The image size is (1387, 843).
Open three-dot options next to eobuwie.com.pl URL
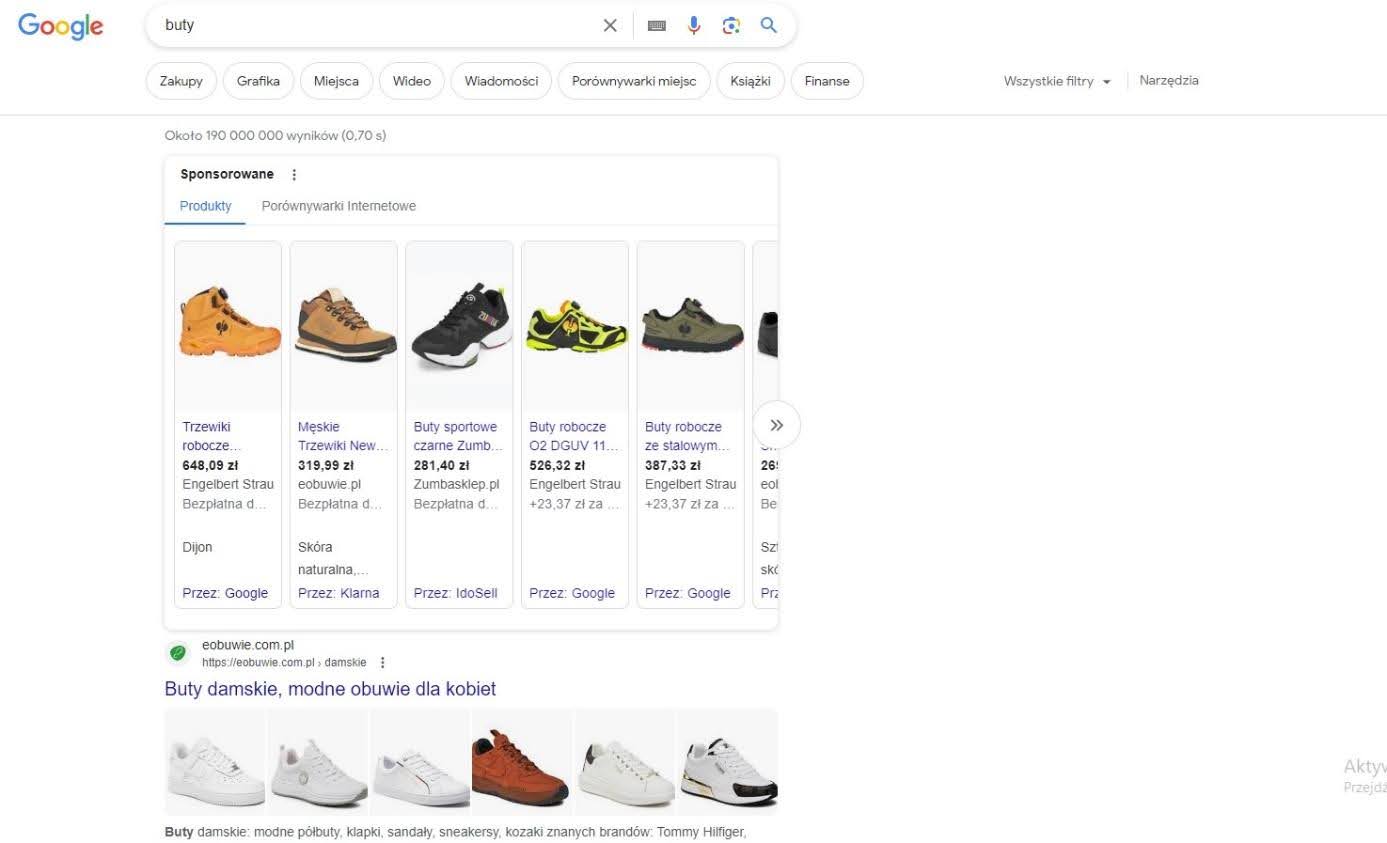click(382, 662)
